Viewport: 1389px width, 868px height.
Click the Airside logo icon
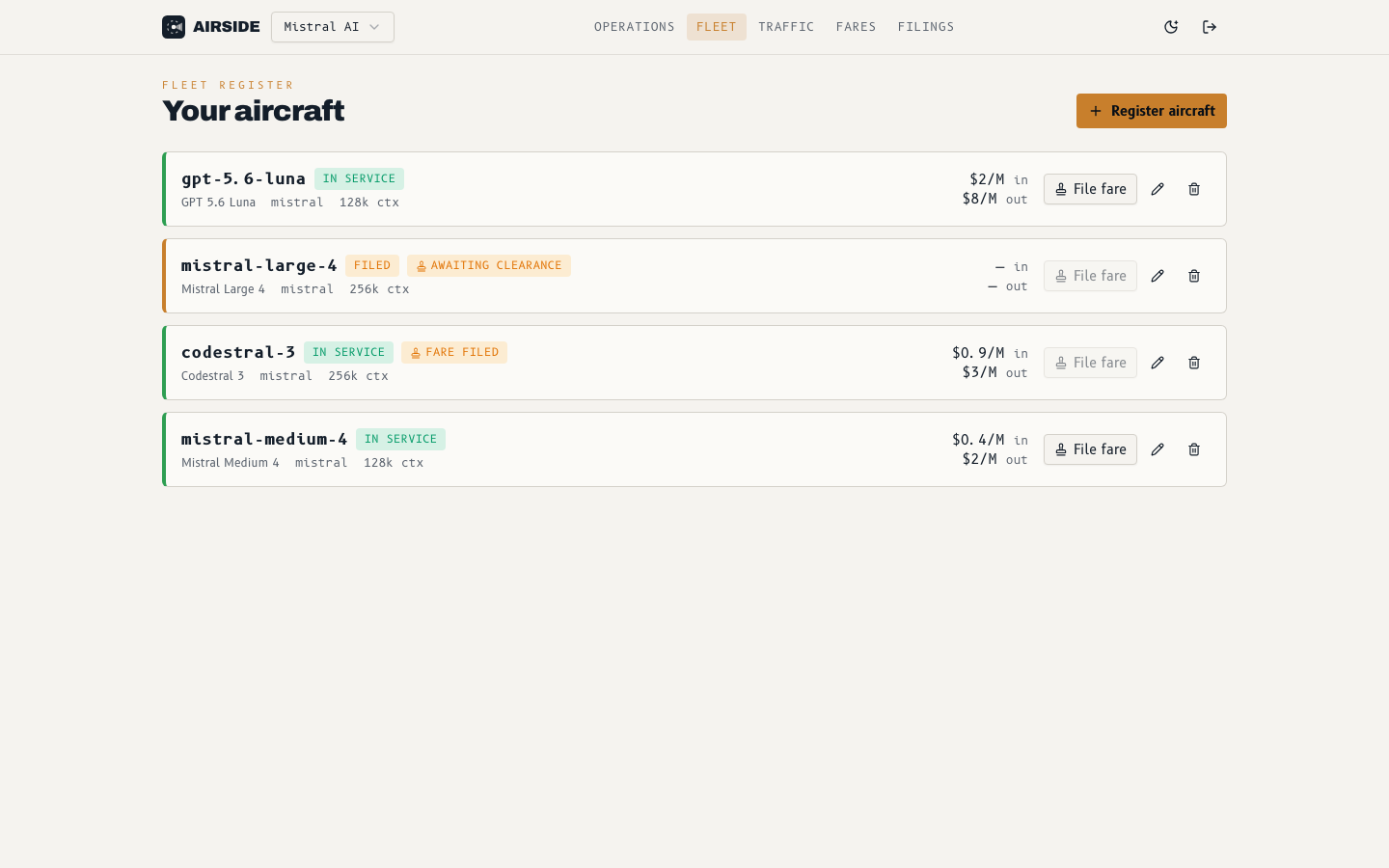(x=174, y=27)
